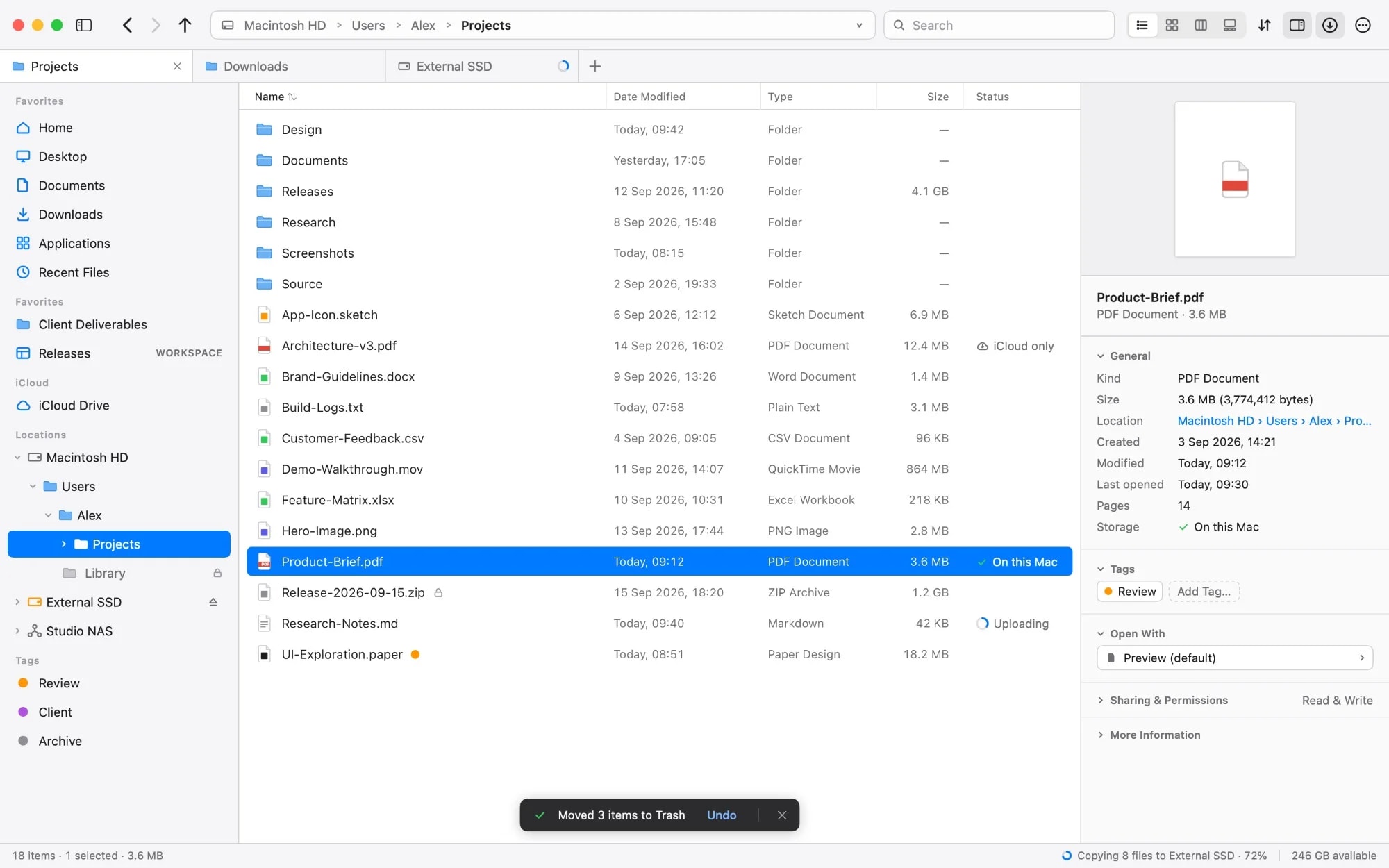Switch to list view

click(x=1142, y=25)
